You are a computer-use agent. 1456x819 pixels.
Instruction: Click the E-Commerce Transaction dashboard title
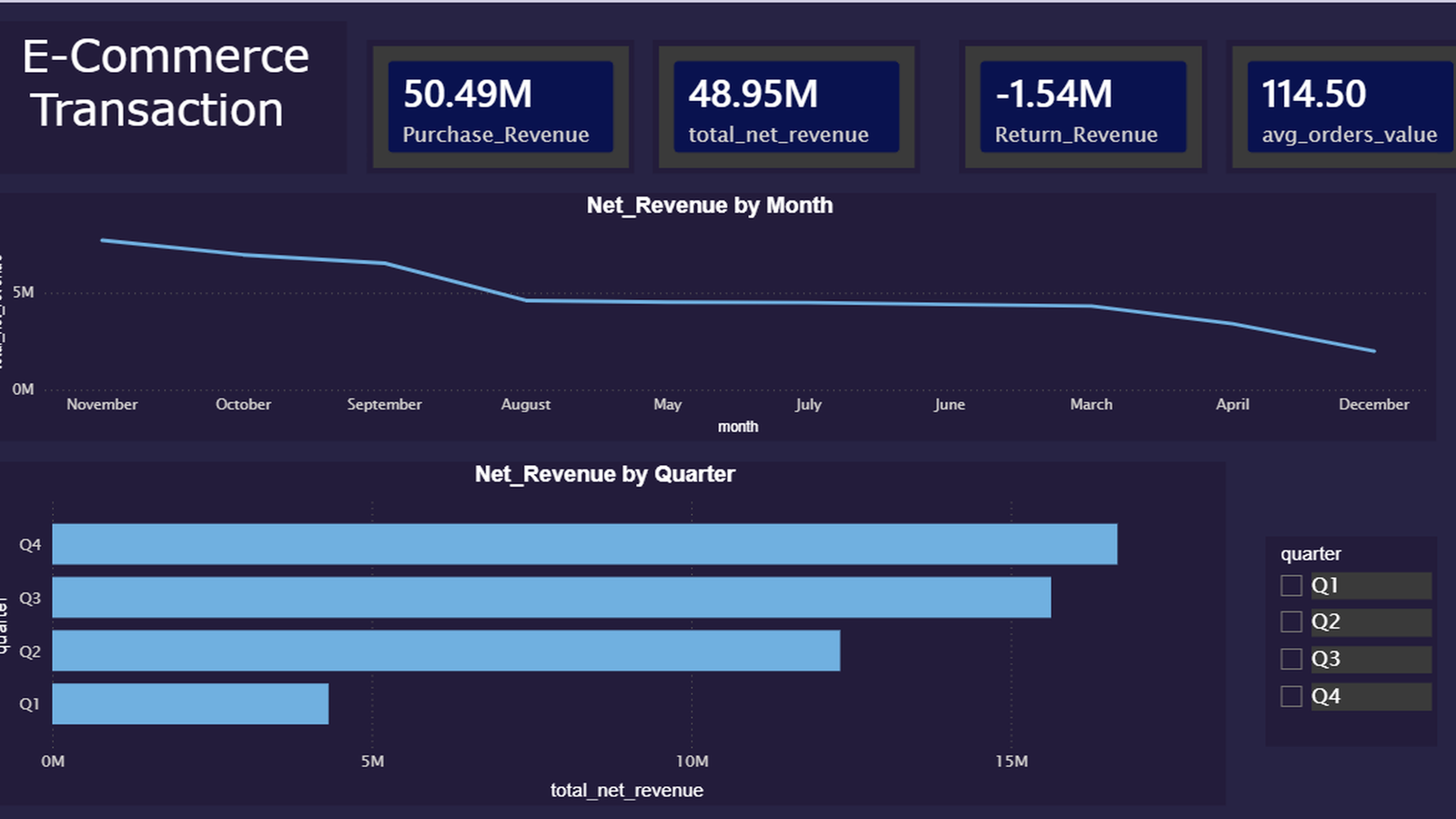click(166, 83)
